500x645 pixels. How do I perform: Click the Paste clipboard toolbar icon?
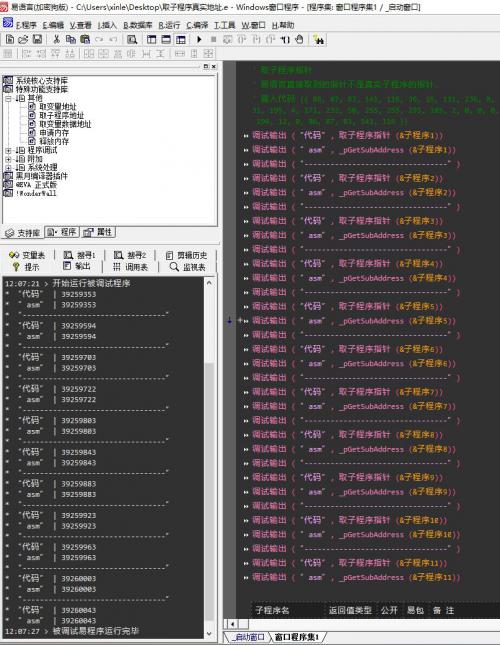(85, 39)
